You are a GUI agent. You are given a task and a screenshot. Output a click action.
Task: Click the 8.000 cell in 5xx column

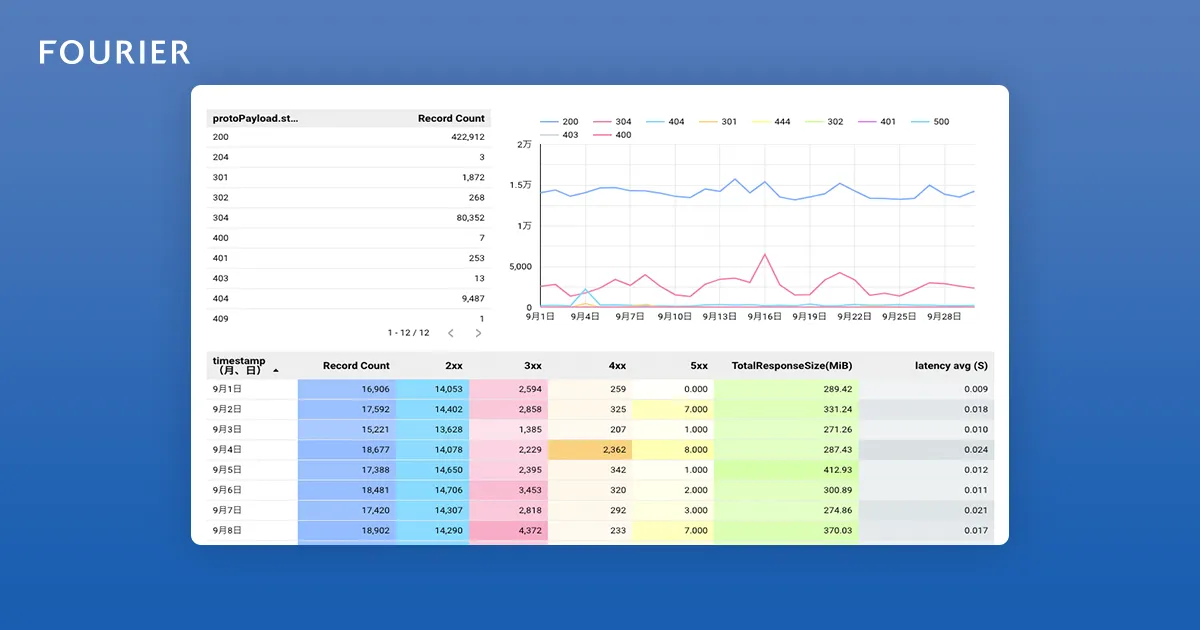pos(673,450)
